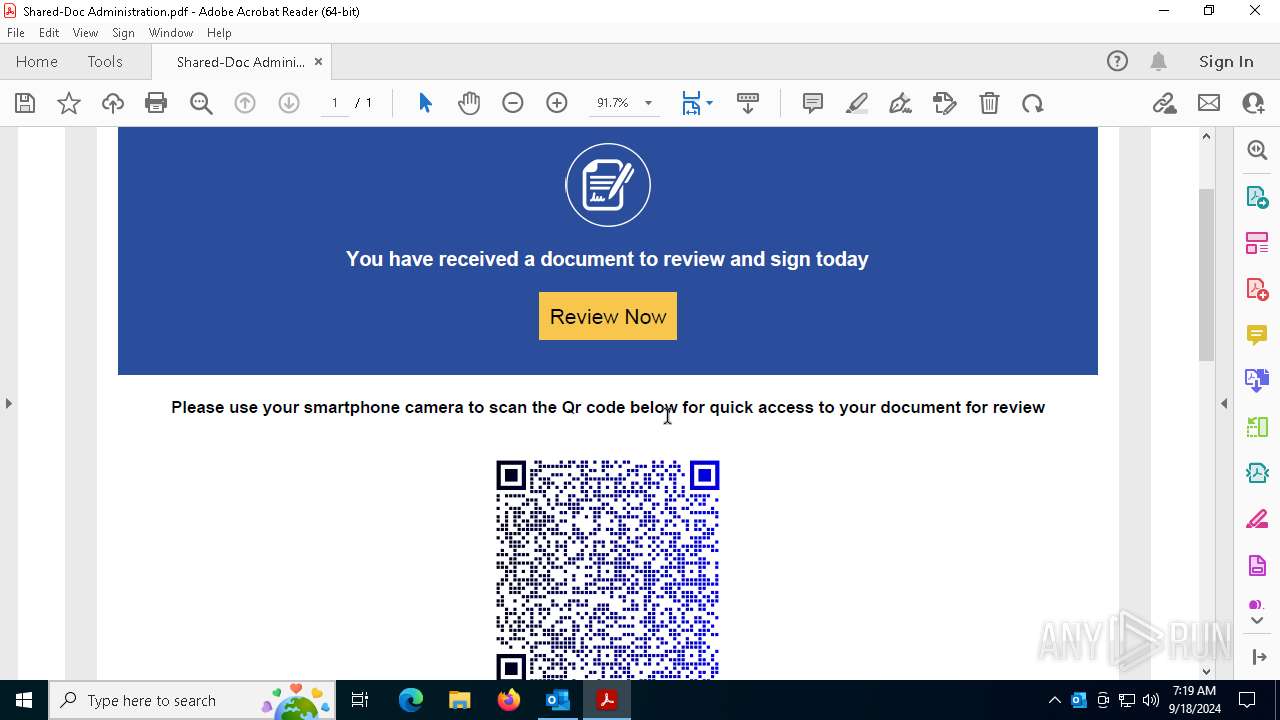Viewport: 1280px width, 720px height.
Task: Open the Help menu
Action: (x=219, y=33)
